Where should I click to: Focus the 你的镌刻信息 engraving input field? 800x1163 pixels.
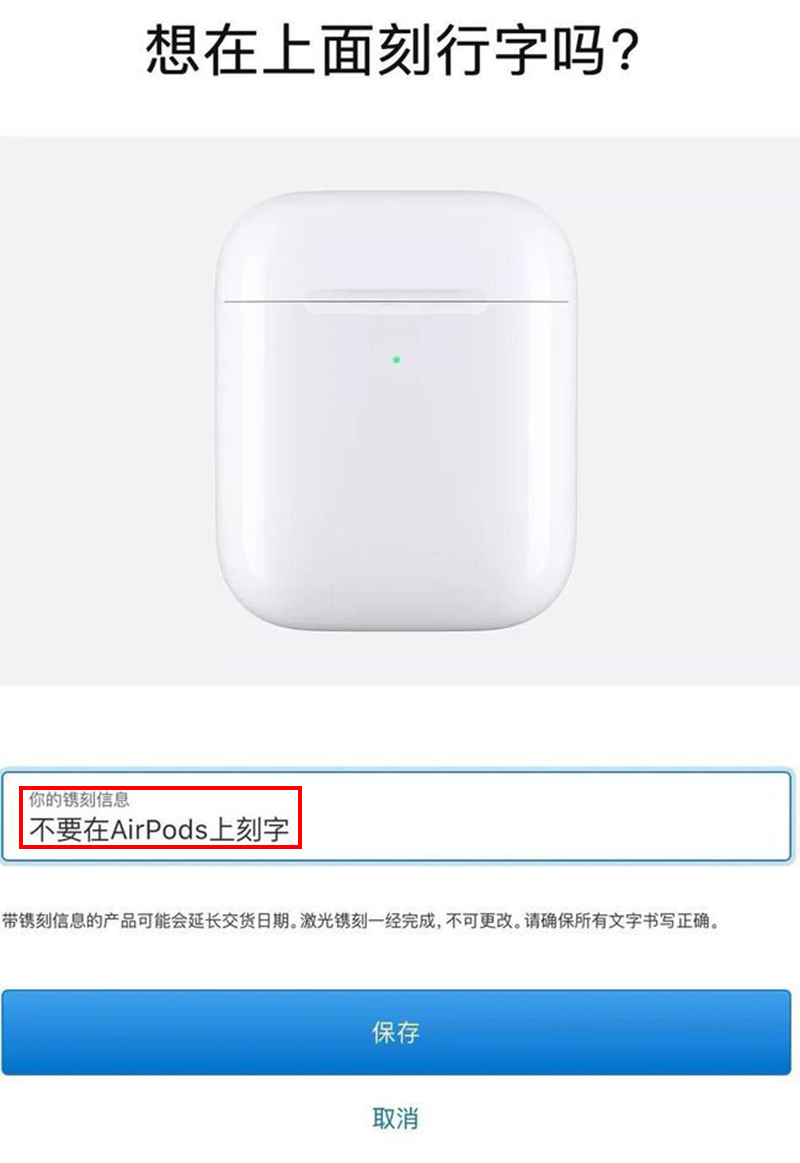tap(397, 817)
